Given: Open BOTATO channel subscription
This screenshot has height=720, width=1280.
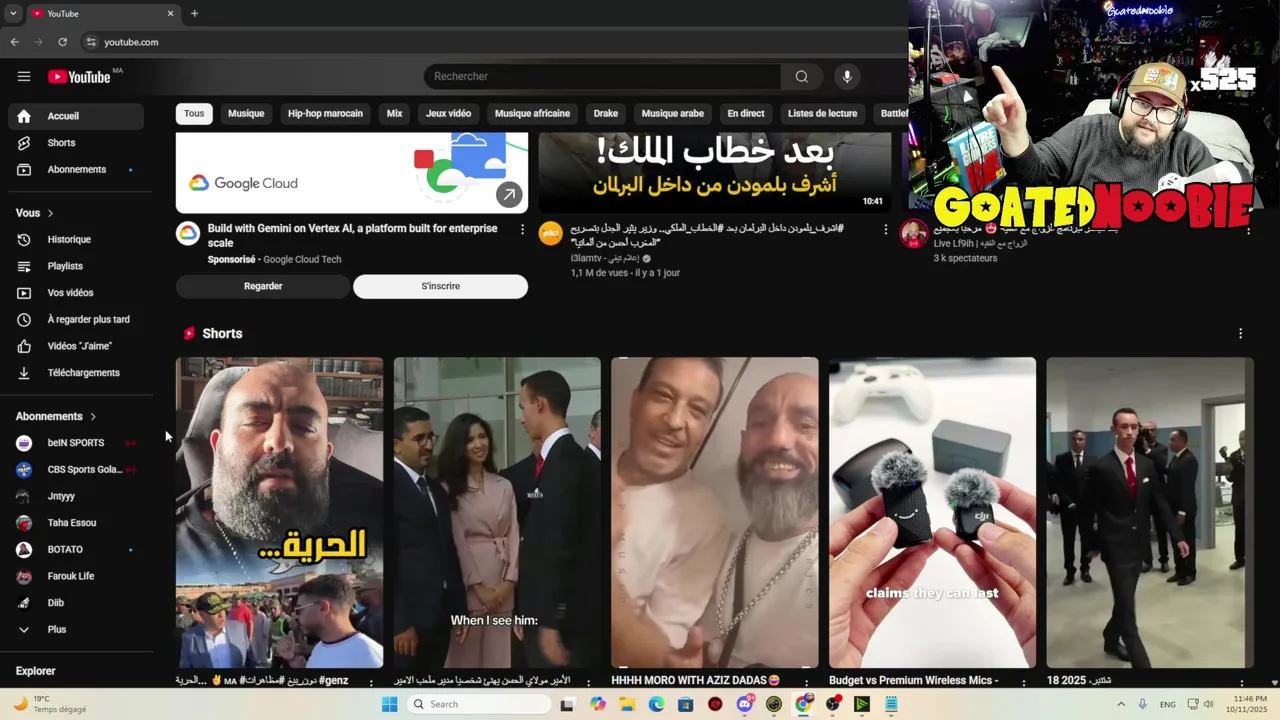Looking at the screenshot, I should 76,550.
